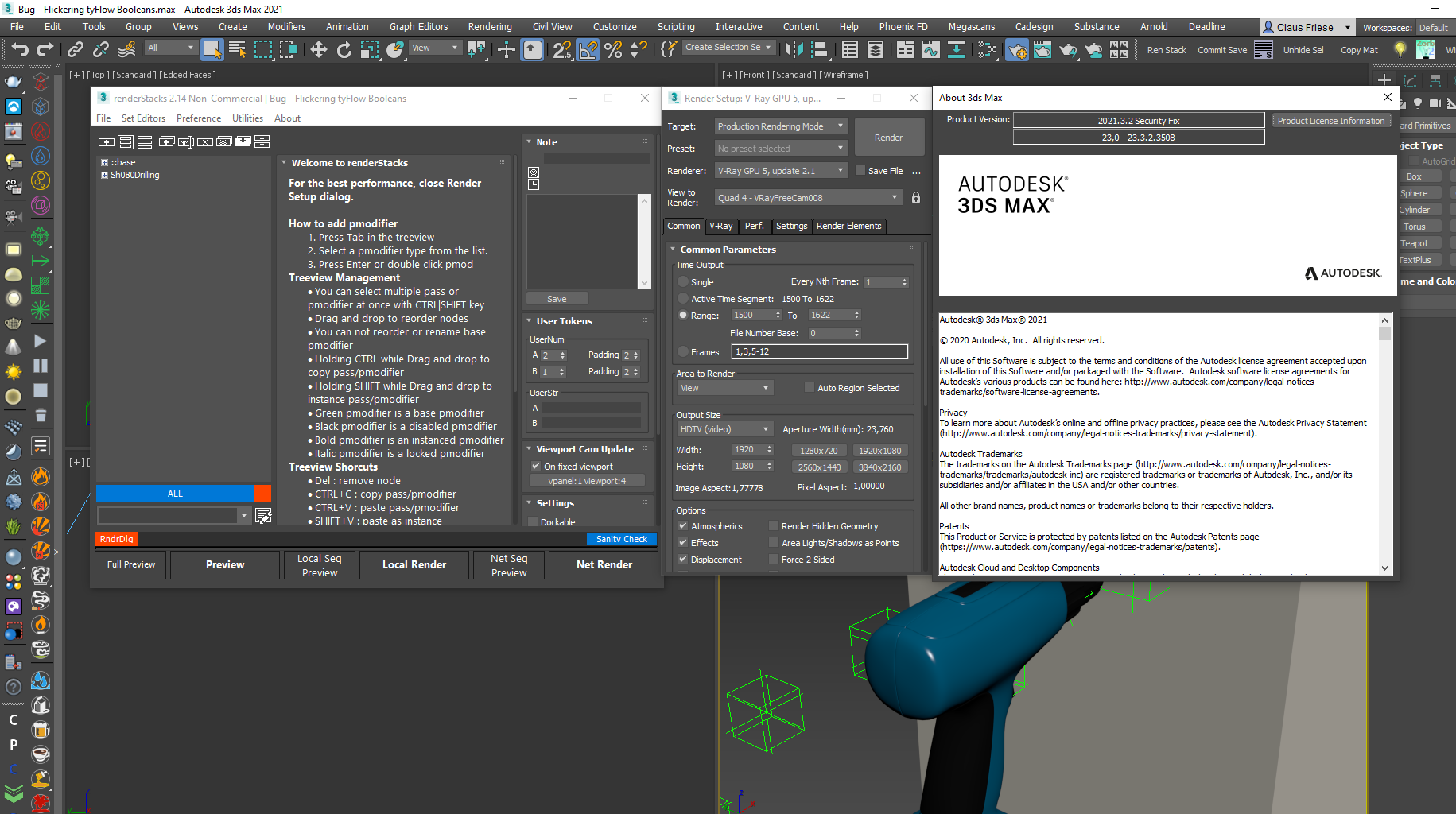
Task: Open the Layer Explorer icon
Action: click(875, 49)
